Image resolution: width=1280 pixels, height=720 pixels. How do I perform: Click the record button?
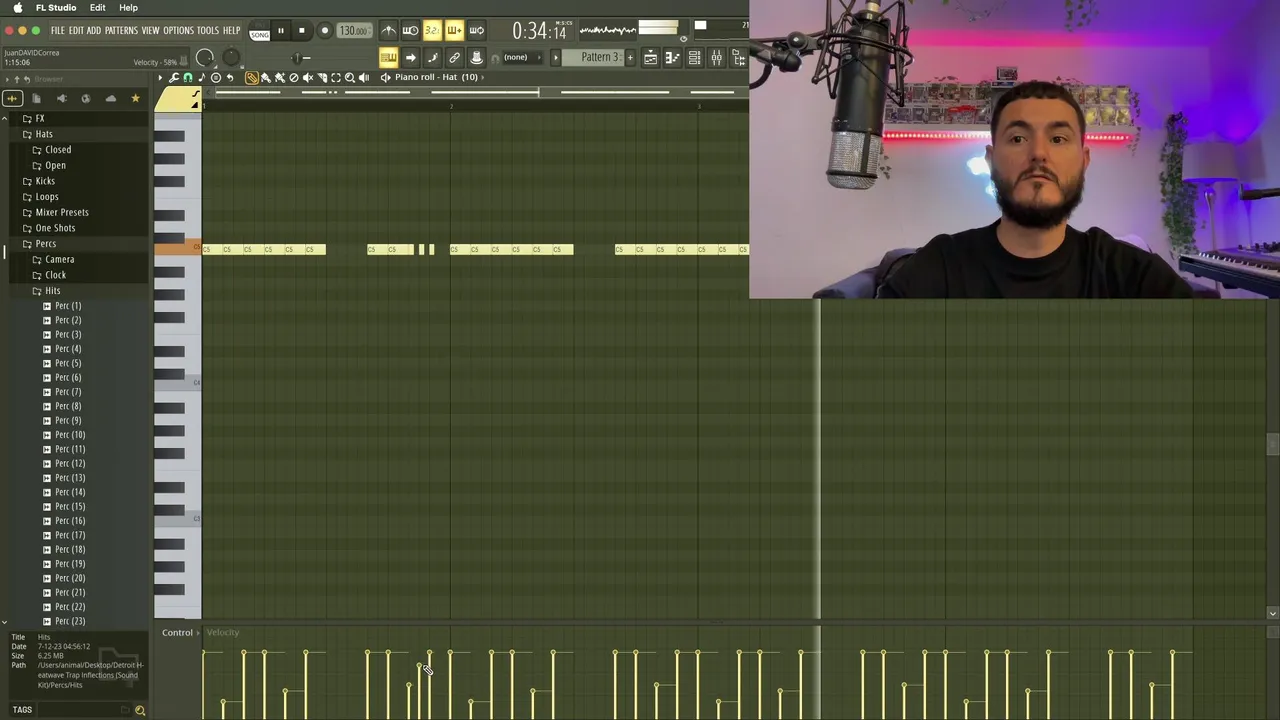pos(324,30)
